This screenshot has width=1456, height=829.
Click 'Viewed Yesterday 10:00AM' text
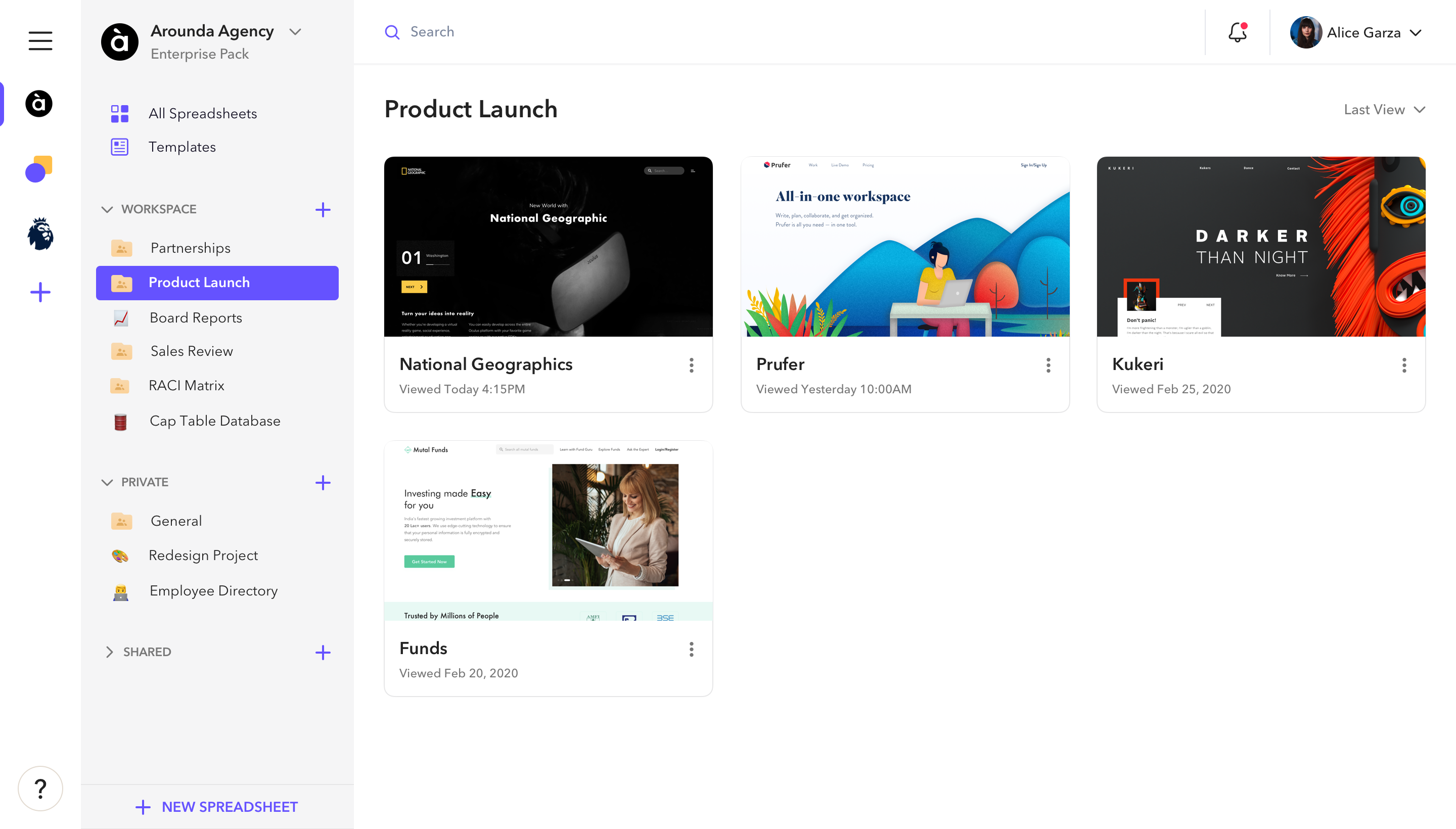click(x=834, y=389)
